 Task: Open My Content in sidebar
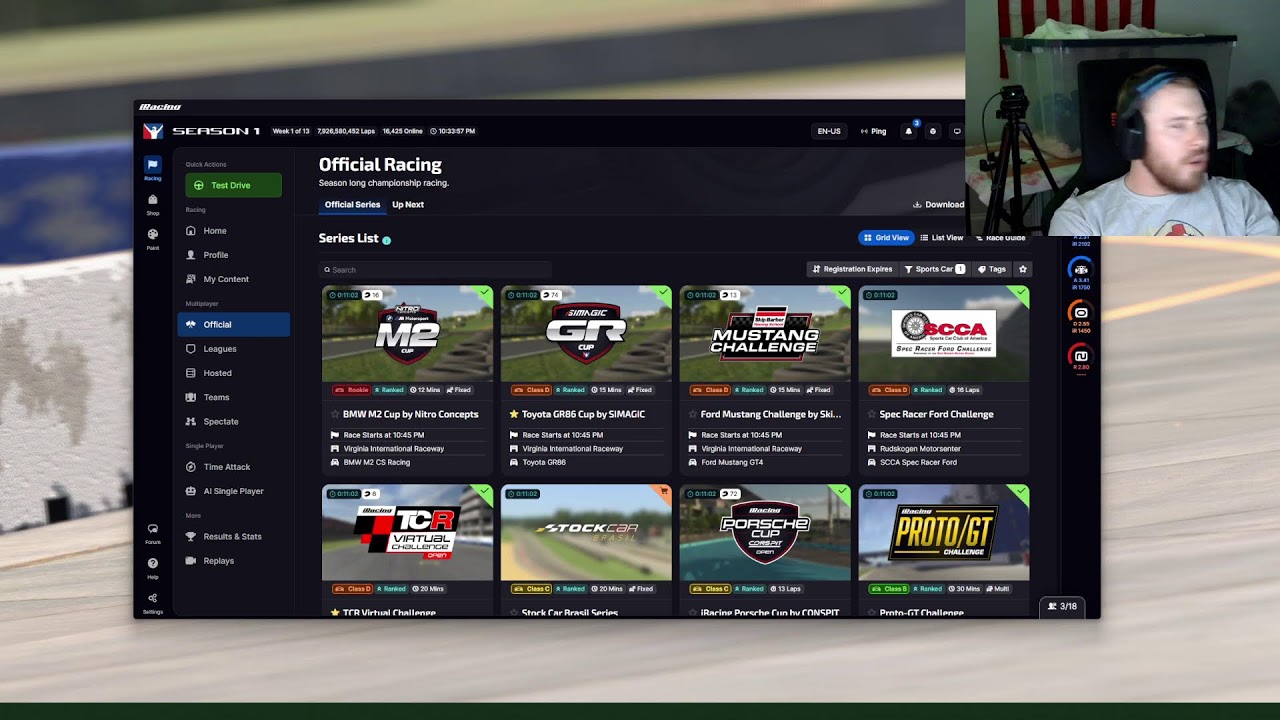[233, 279]
